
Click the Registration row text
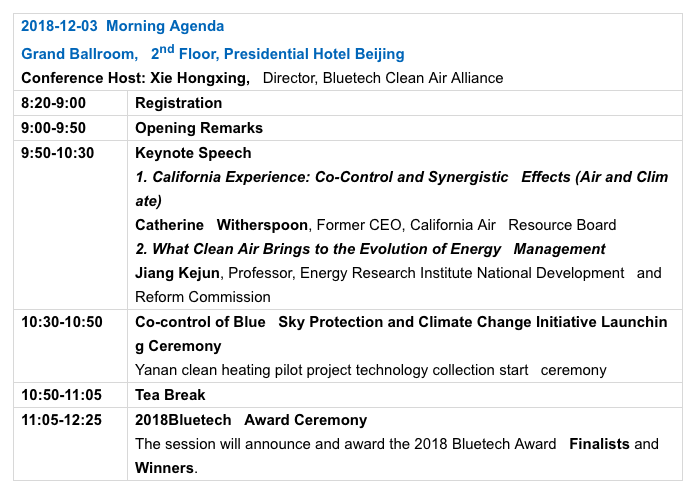[x=178, y=103]
